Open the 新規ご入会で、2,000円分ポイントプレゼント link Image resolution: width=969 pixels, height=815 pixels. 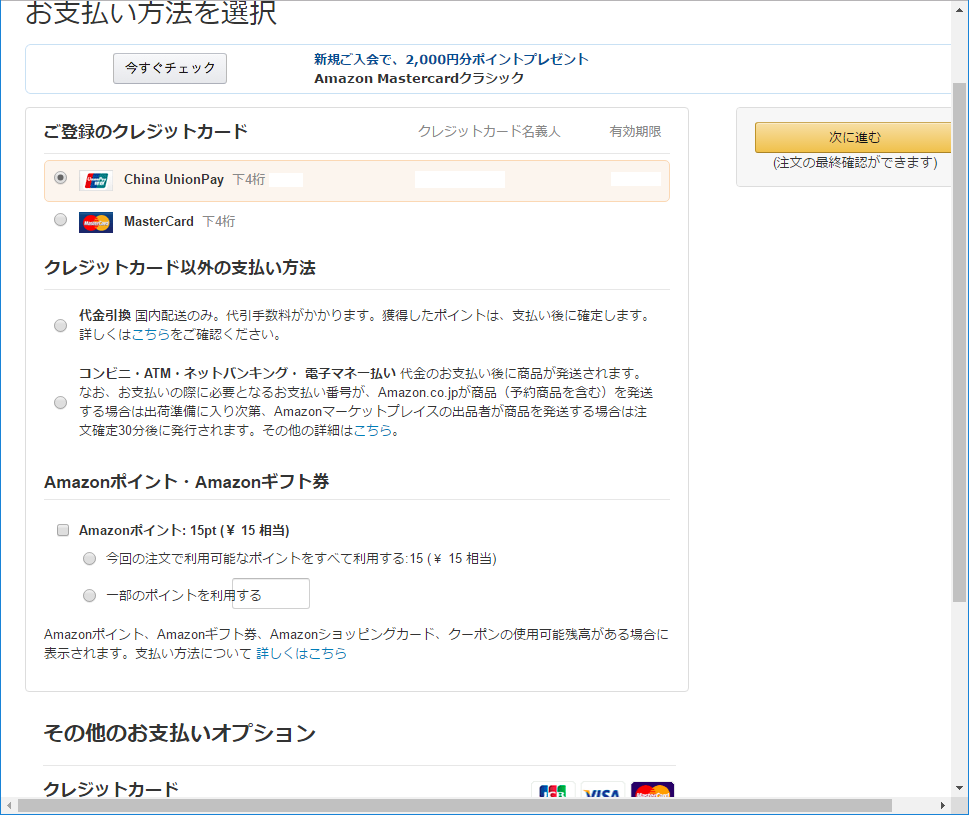(x=451, y=59)
